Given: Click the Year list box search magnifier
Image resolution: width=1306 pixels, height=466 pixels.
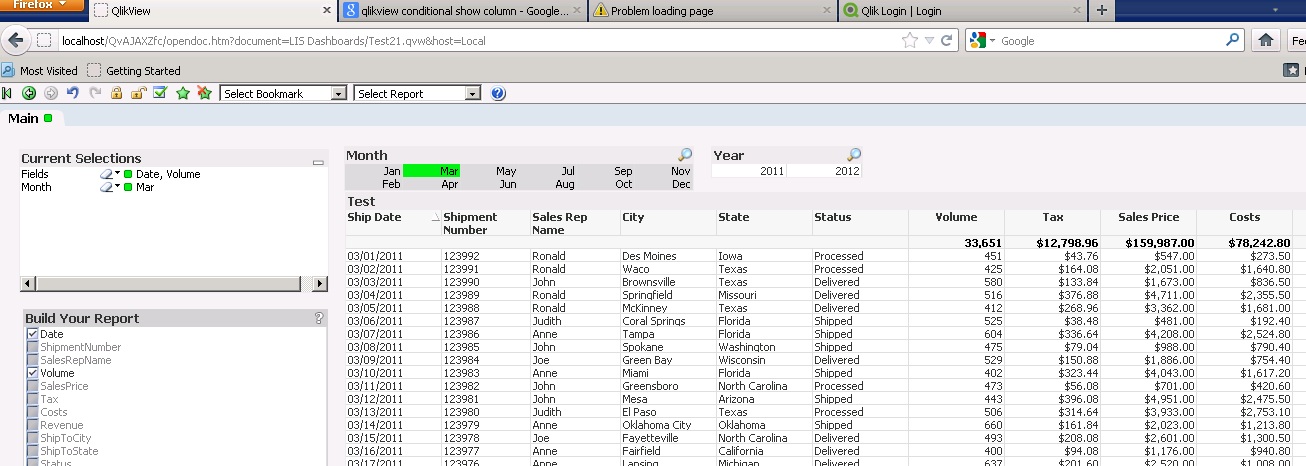Looking at the screenshot, I should click(x=854, y=155).
